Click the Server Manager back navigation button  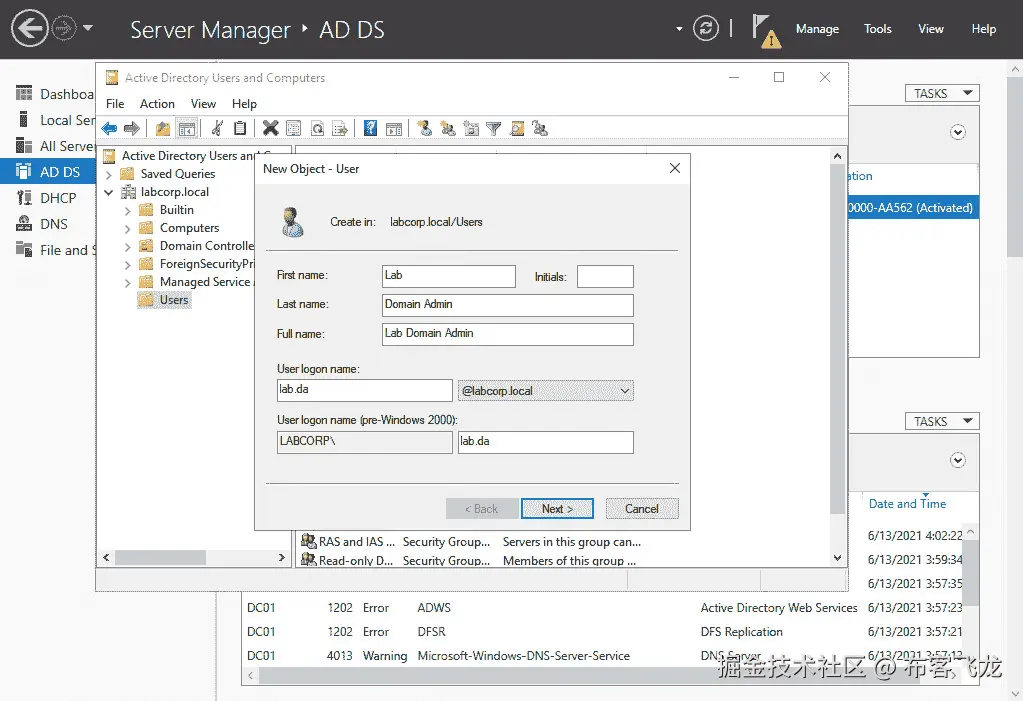[x=29, y=29]
